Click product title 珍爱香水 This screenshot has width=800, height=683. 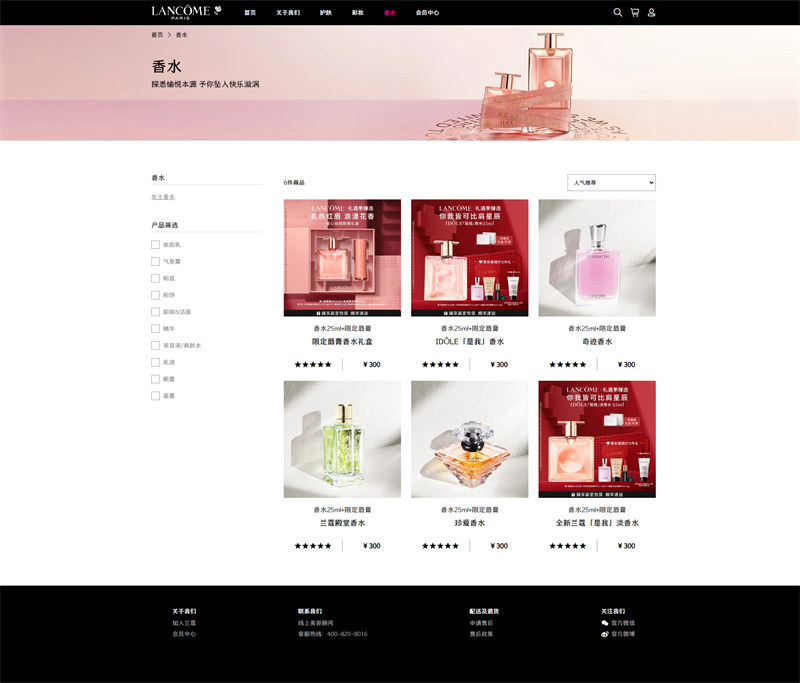470,523
